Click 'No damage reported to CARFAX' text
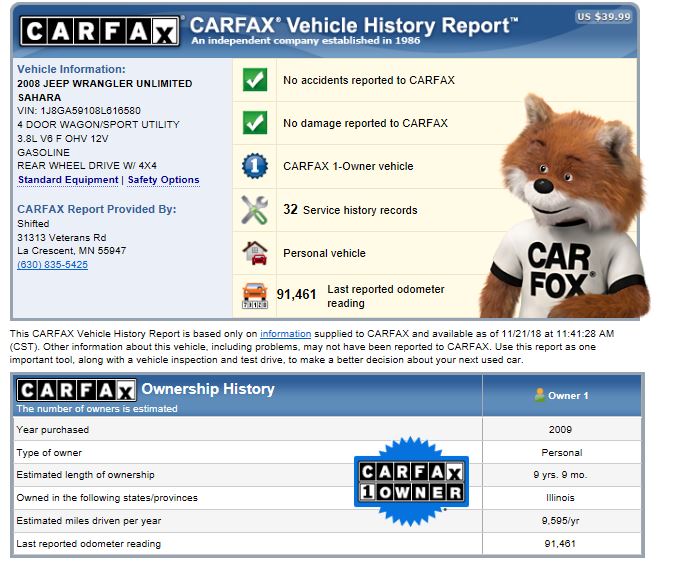The image size is (673, 561). (365, 123)
